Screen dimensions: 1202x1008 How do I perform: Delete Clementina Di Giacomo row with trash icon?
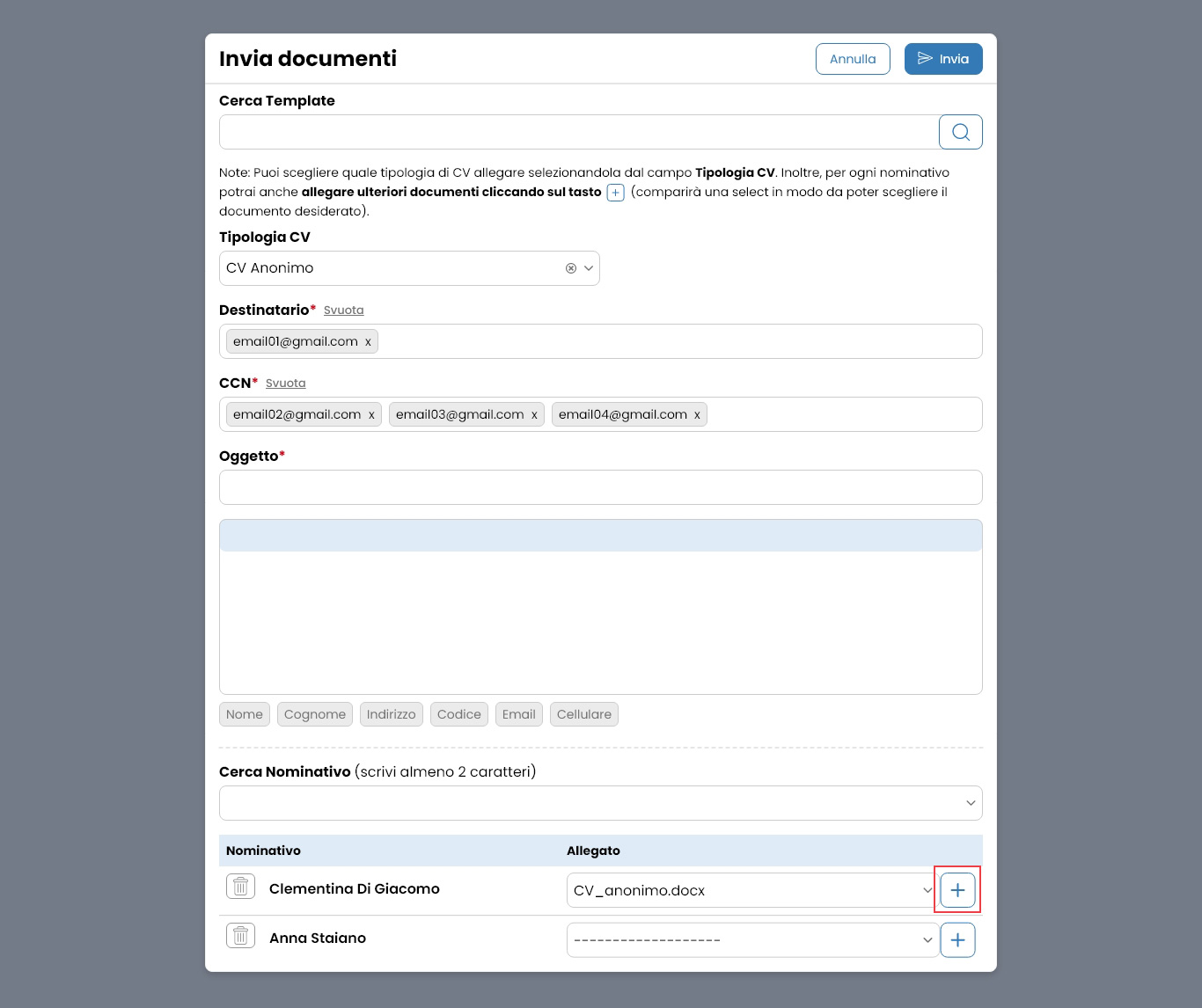coord(240,886)
